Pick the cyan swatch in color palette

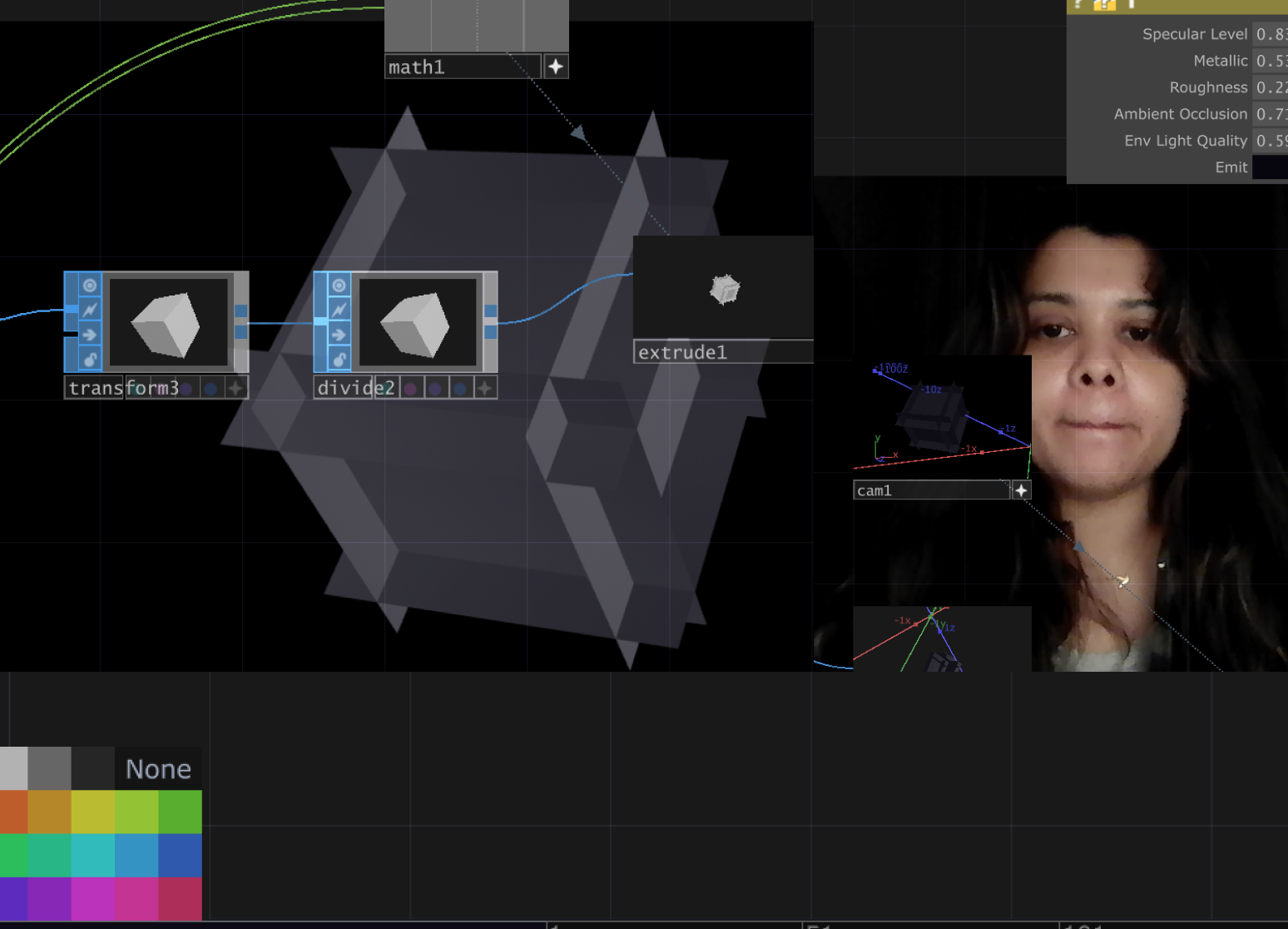[x=92, y=855]
